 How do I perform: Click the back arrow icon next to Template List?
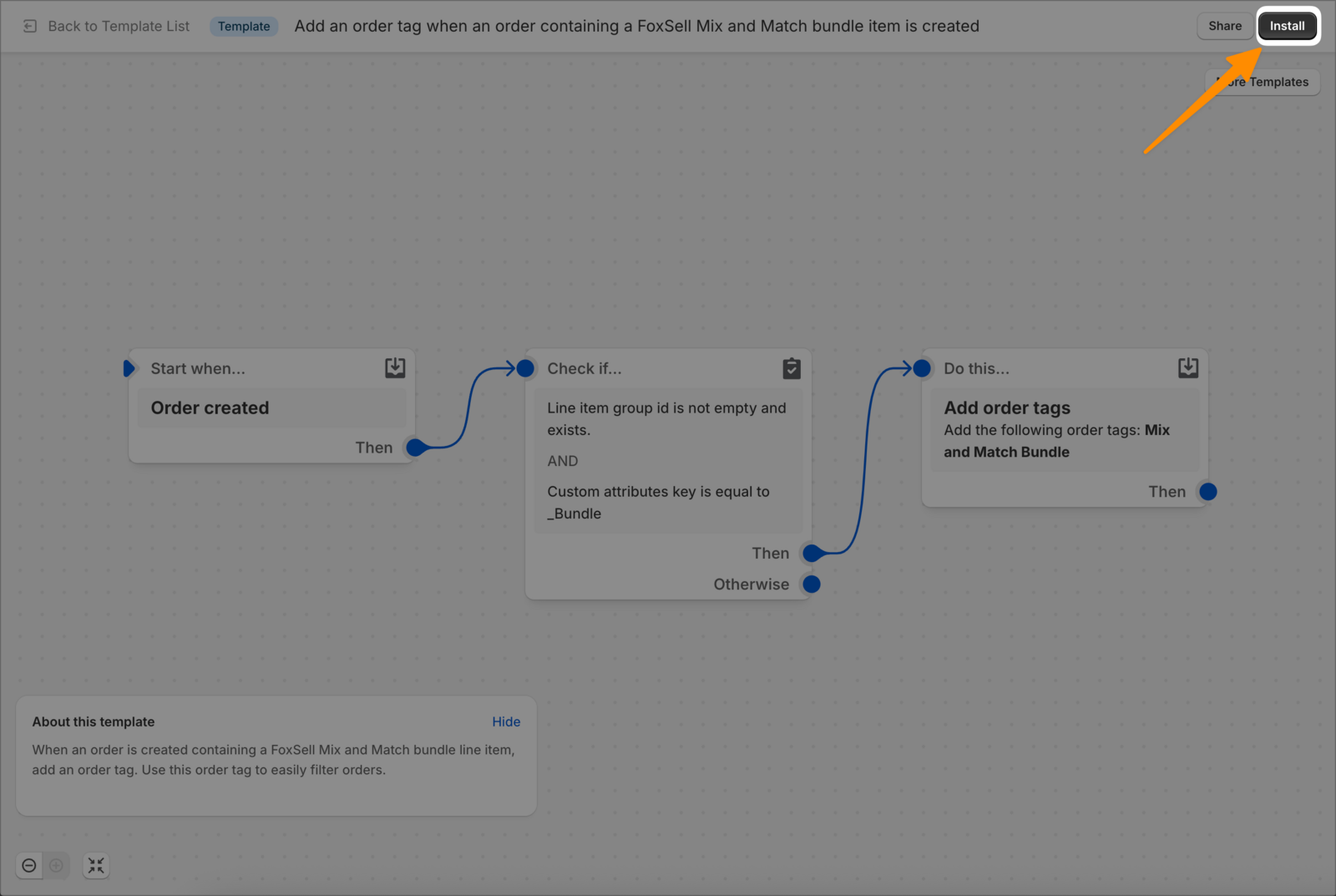click(x=29, y=26)
